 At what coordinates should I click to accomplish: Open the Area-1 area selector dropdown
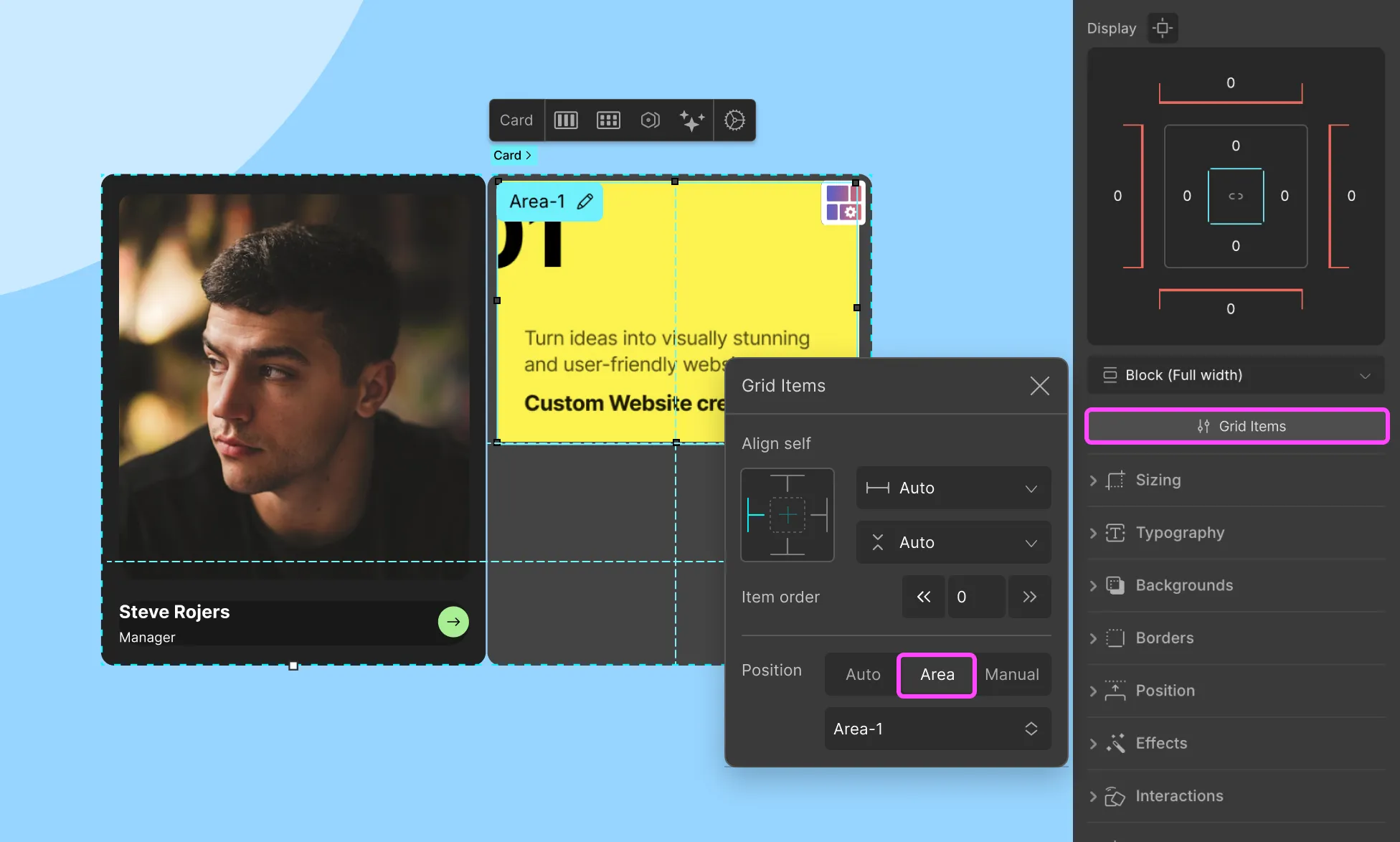click(937, 729)
